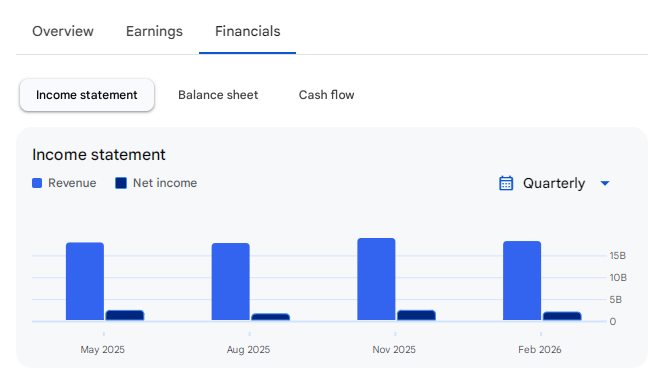Screen dimensions: 669x384
Task: Switch to Cash flow view
Action: tap(326, 95)
